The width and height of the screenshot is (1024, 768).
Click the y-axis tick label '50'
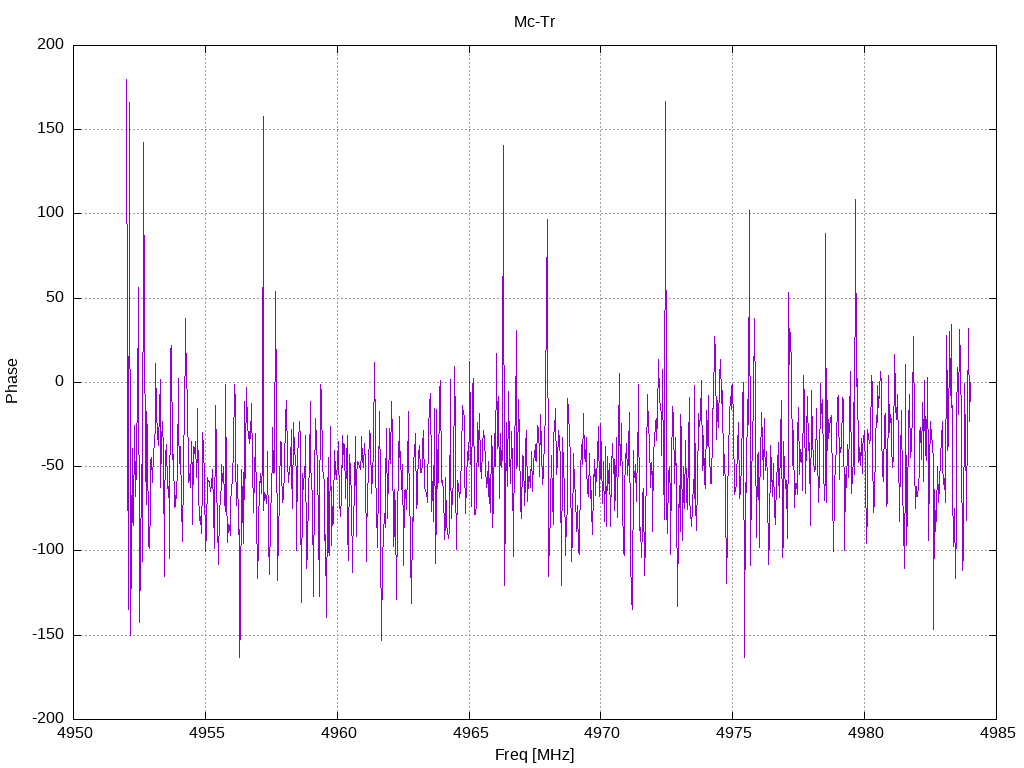click(x=56, y=297)
